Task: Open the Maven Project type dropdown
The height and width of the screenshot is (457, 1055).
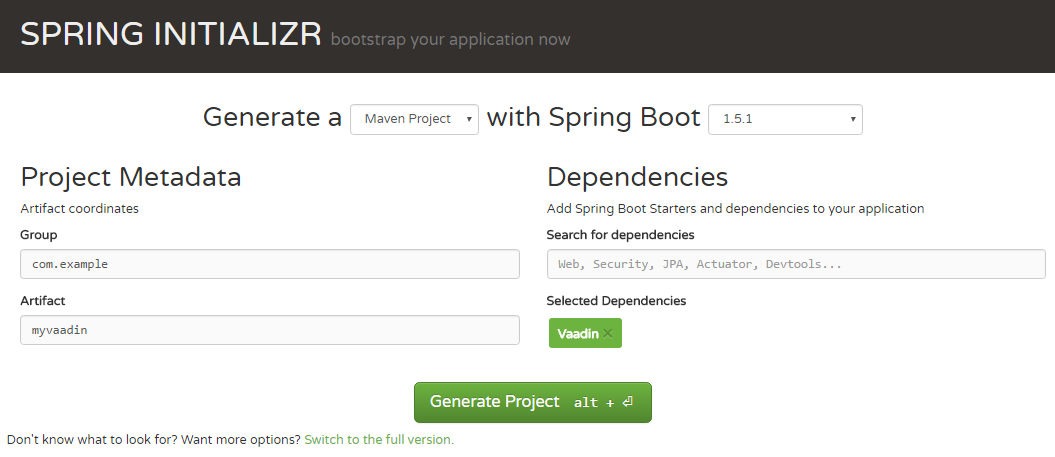Action: tap(414, 119)
